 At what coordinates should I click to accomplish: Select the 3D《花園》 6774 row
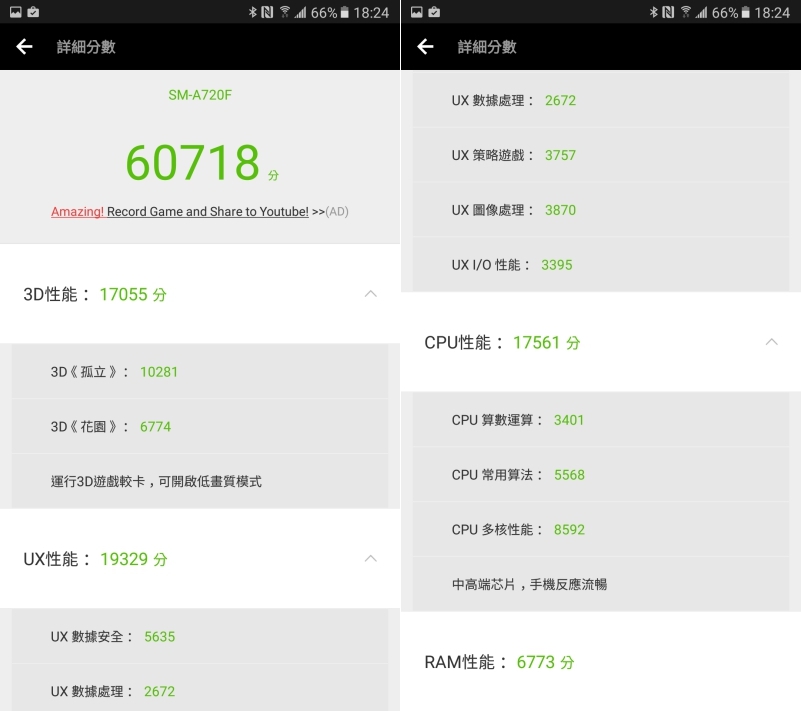200,426
